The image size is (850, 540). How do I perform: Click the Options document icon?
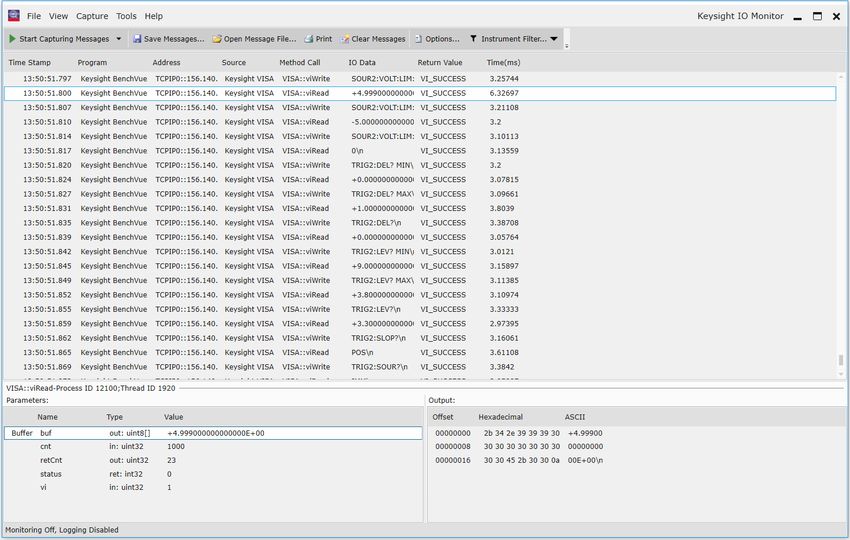click(x=418, y=39)
